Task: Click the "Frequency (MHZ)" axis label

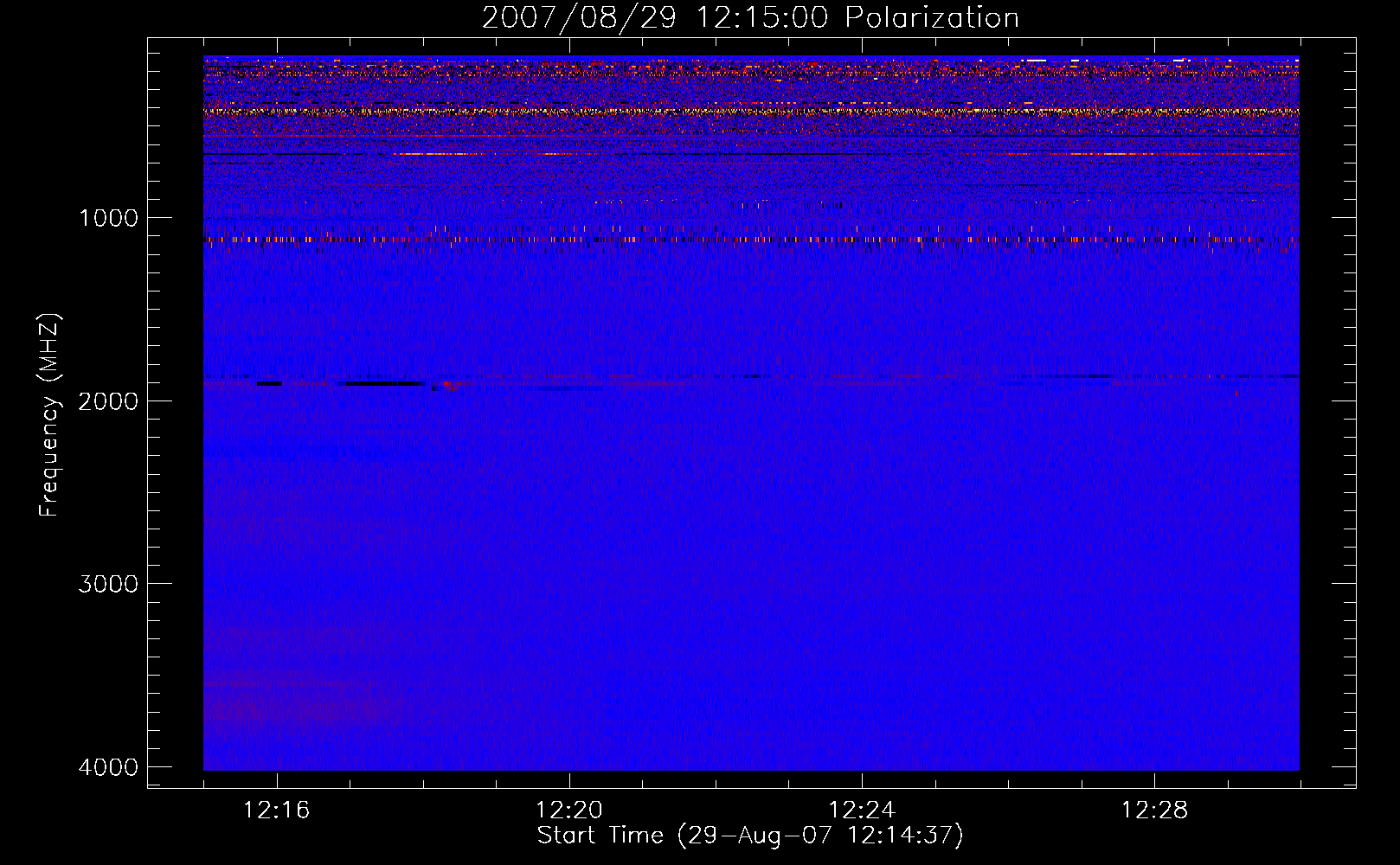Action: tap(50, 414)
